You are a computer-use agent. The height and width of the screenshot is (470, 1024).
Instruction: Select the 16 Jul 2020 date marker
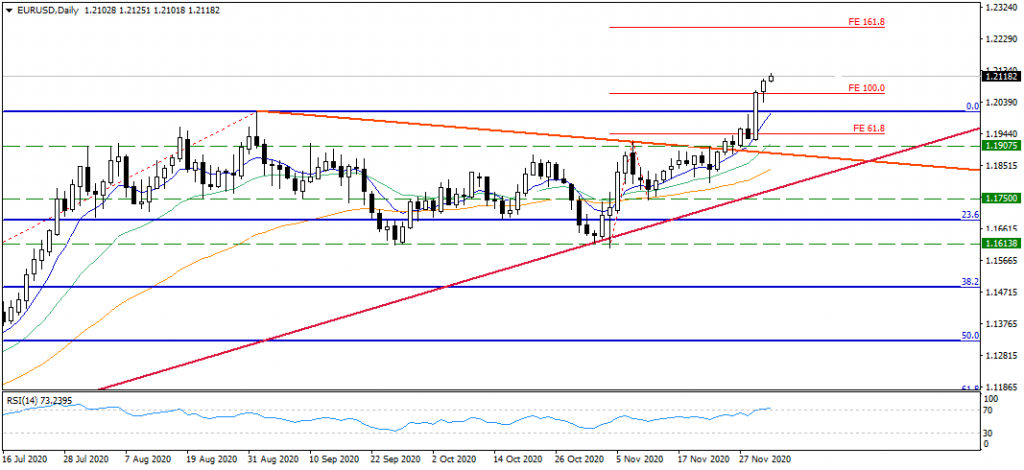(x=25, y=460)
